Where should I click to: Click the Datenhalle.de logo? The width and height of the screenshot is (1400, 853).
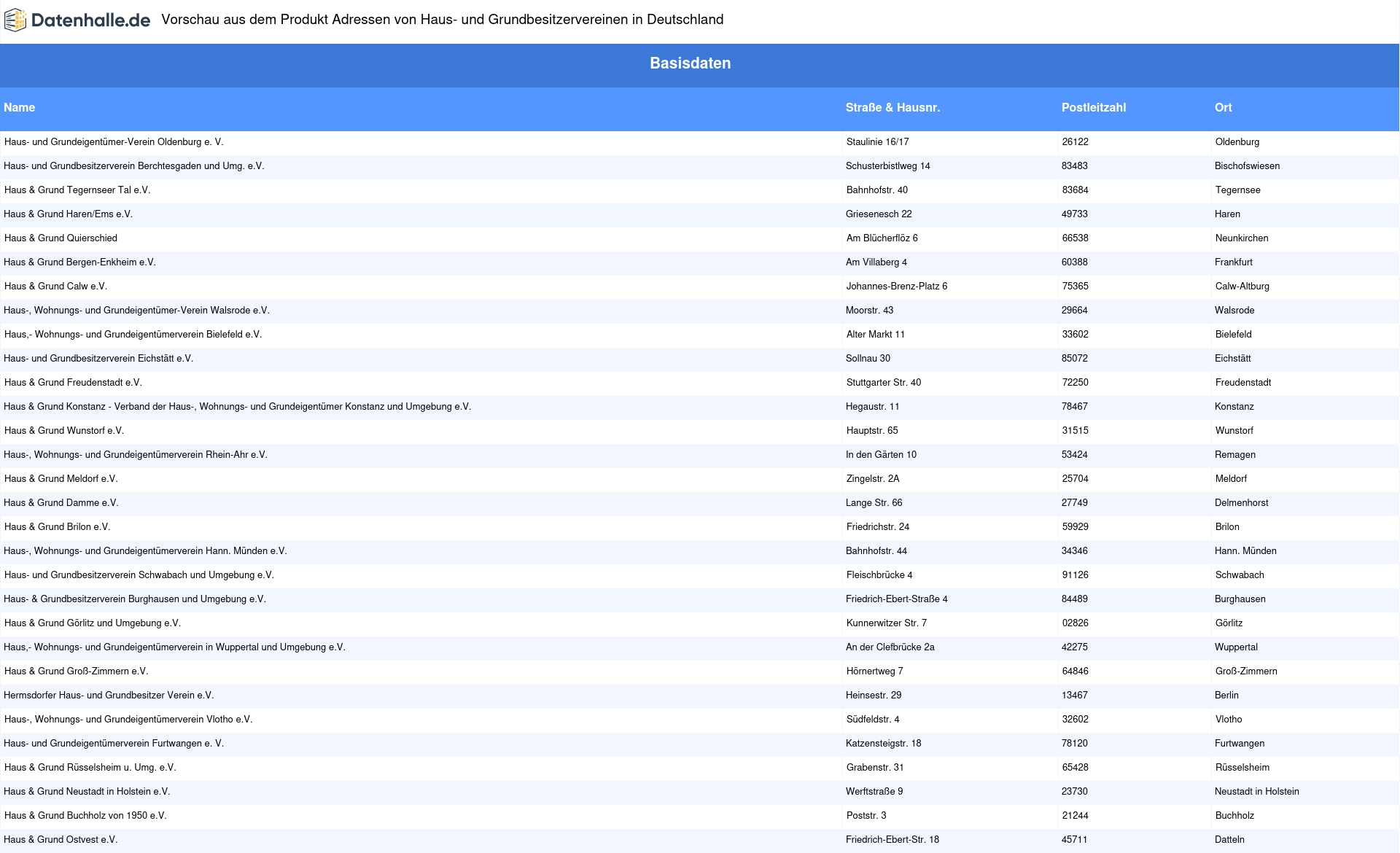[x=77, y=20]
